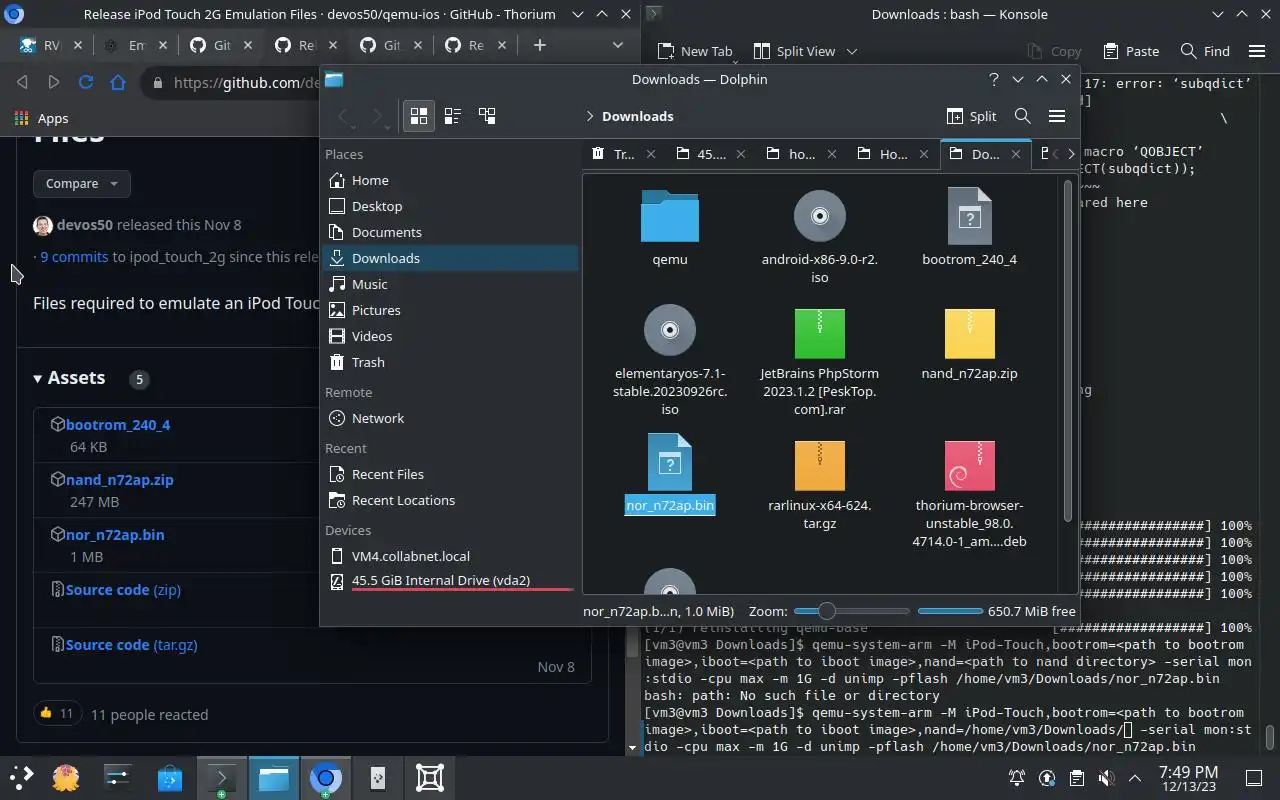
Task: Open Apps bookmark in browser
Action: (x=42, y=118)
